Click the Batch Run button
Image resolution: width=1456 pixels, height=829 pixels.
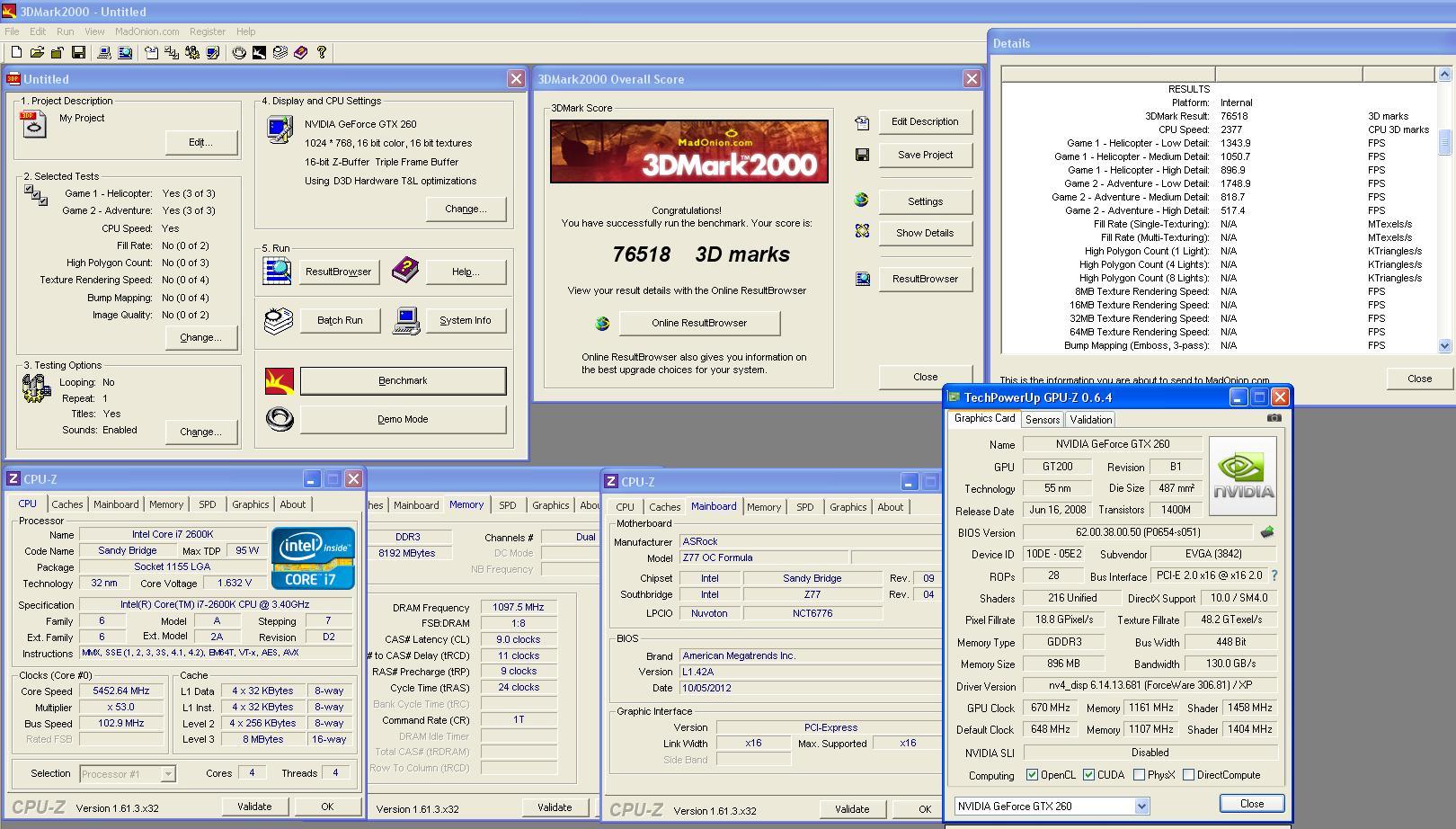340,321
